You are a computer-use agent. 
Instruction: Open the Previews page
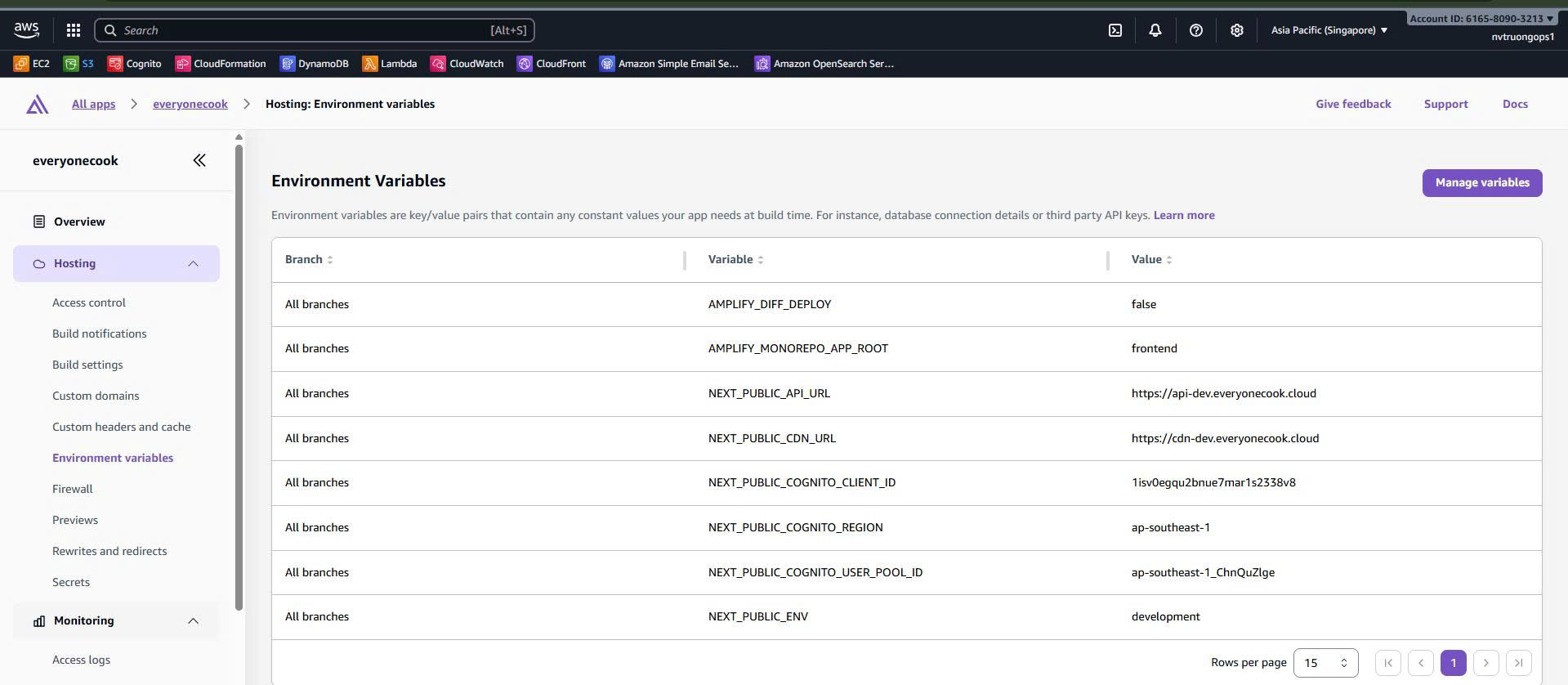click(x=75, y=520)
